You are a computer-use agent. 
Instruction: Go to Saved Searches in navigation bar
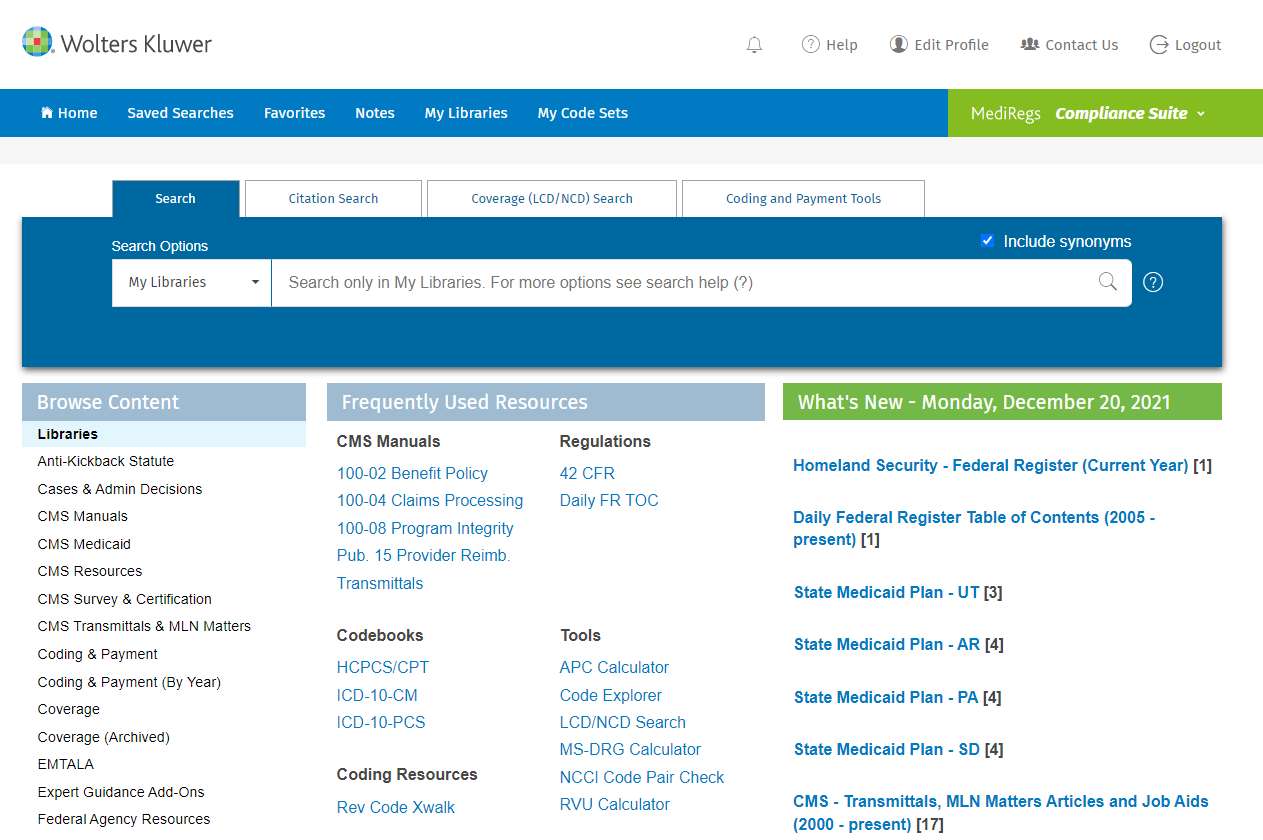click(180, 113)
